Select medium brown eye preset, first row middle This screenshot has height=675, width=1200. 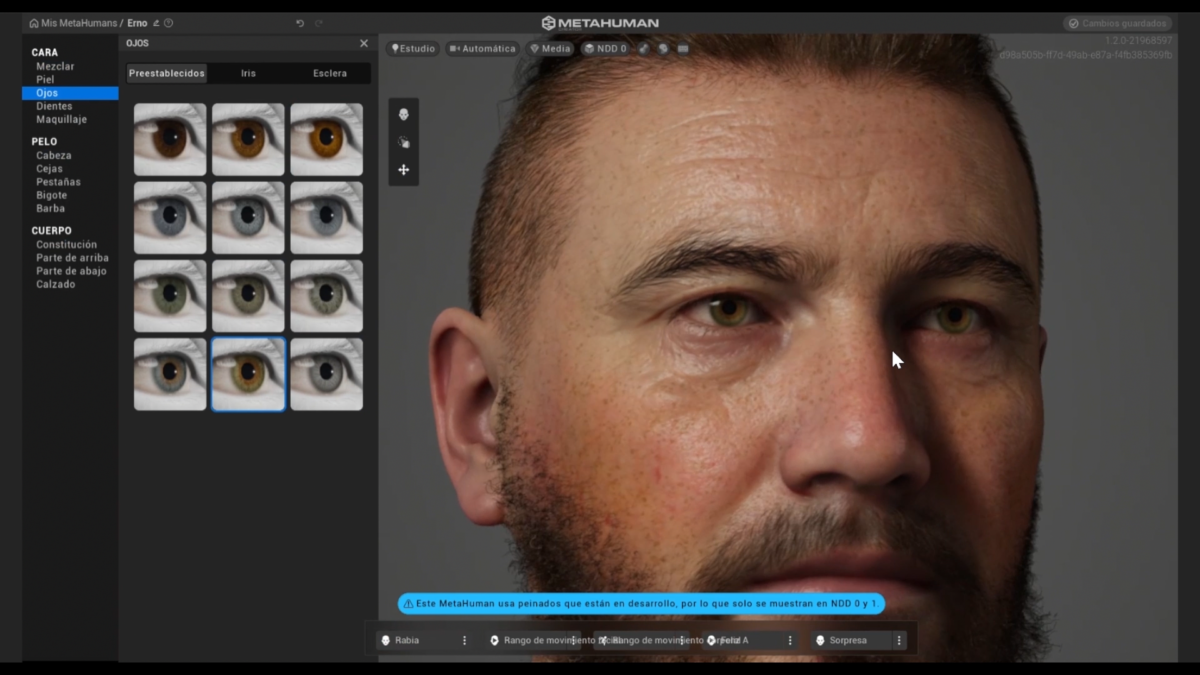coord(248,139)
